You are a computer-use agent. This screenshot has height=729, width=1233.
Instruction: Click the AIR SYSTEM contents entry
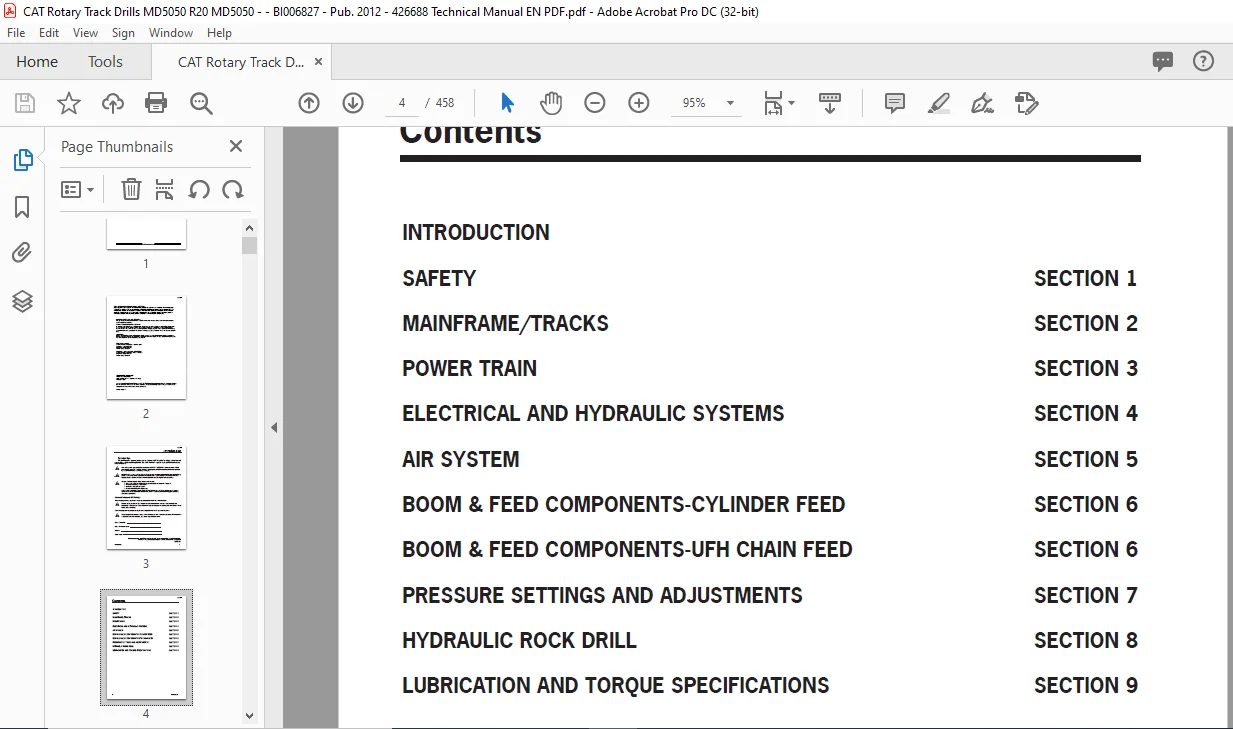tap(460, 459)
